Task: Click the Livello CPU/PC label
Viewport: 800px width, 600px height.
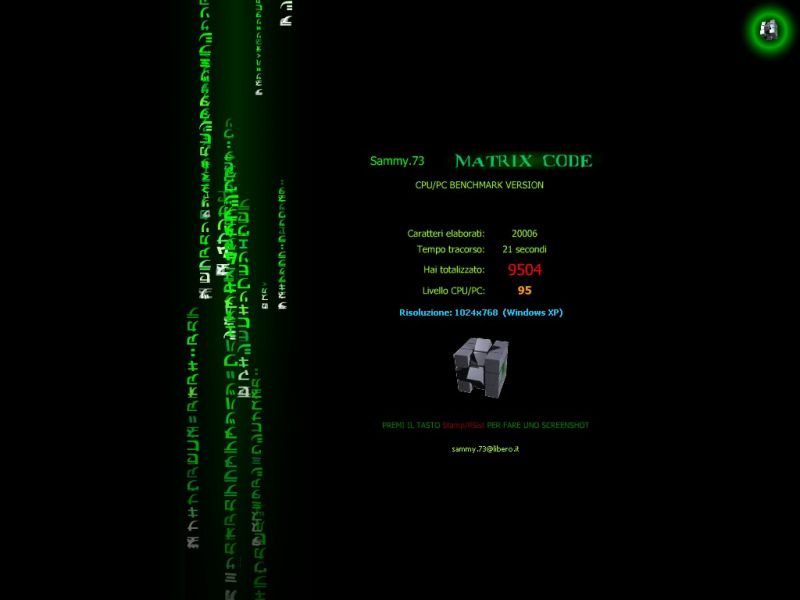Action: 453,291
